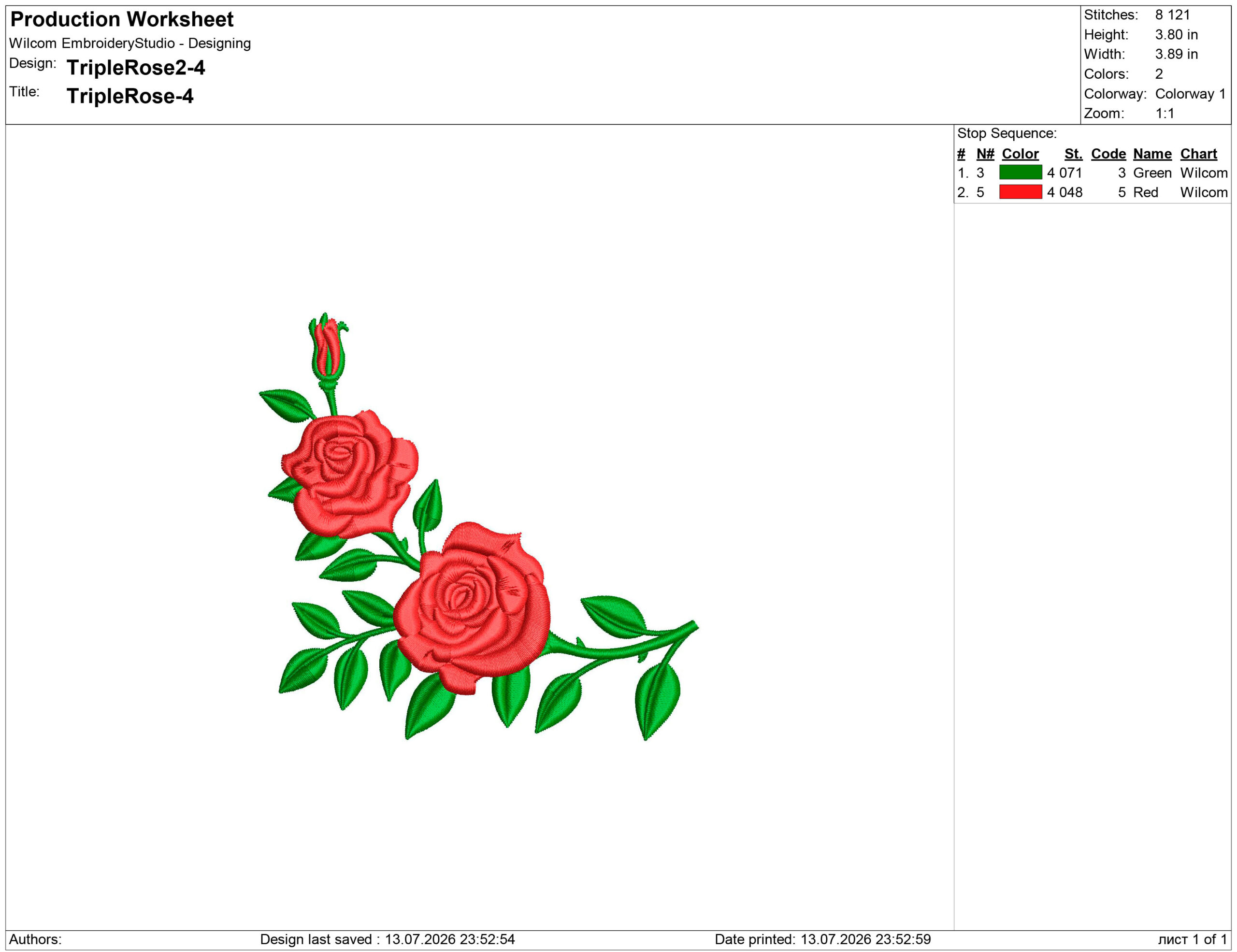Screen dimensions: 1237x952
Task: Click the title text "TripleRose-4"
Action: [129, 96]
